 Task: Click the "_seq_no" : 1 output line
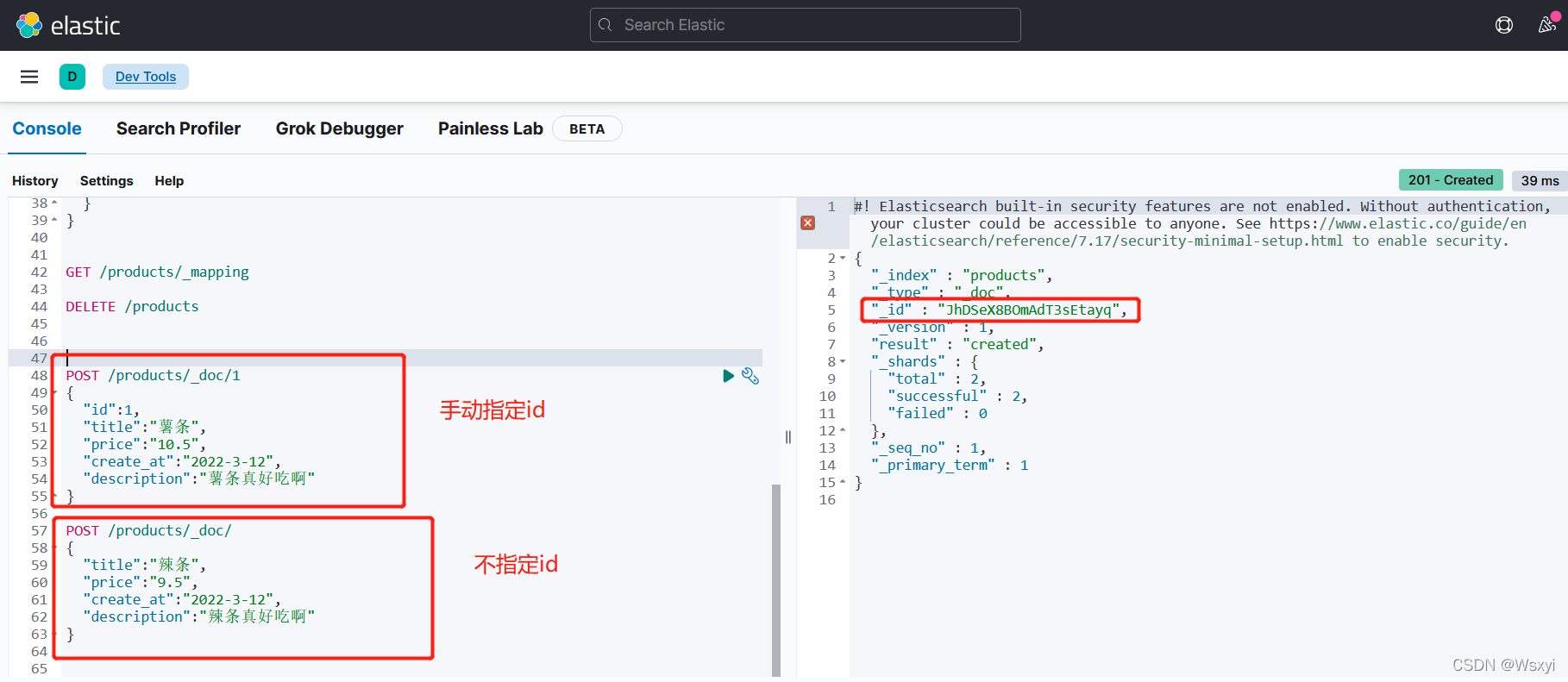928,448
